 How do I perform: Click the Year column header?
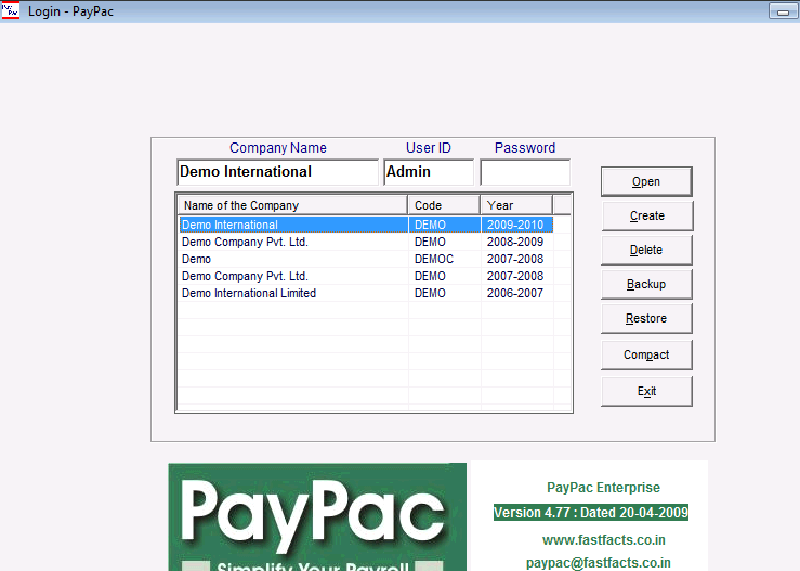(516, 205)
